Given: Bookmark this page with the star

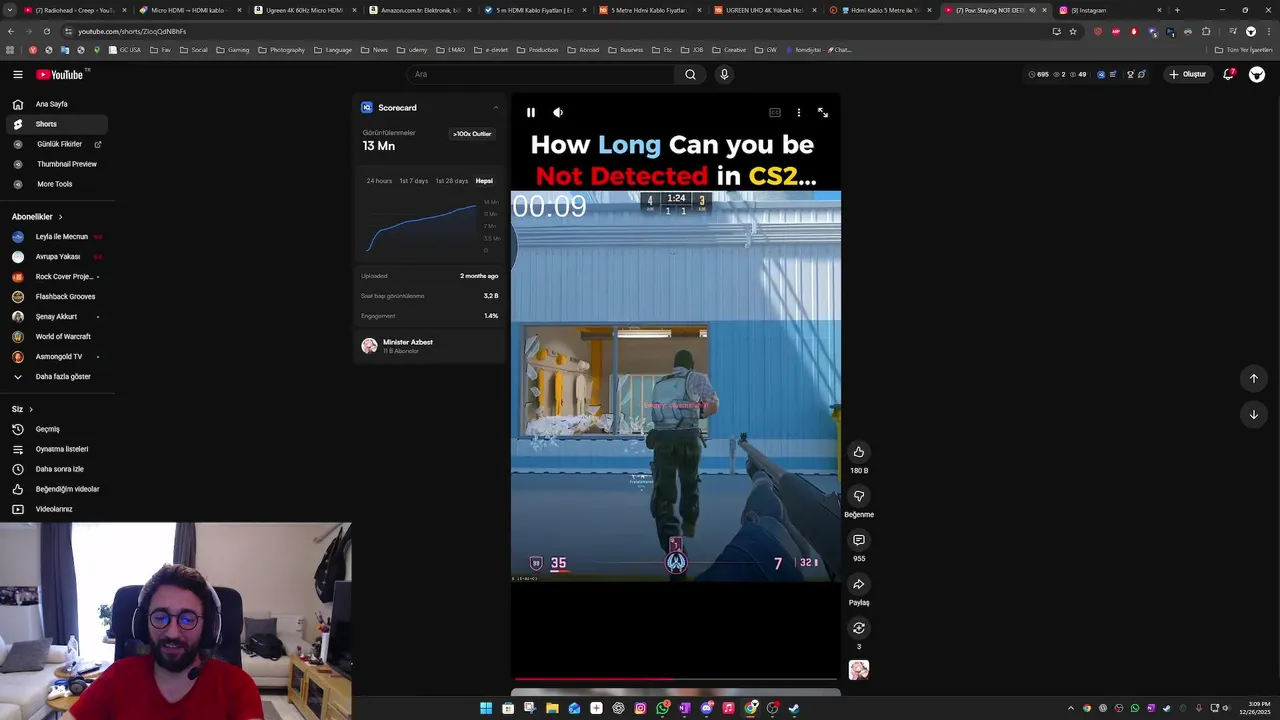Looking at the screenshot, I should tap(1073, 31).
